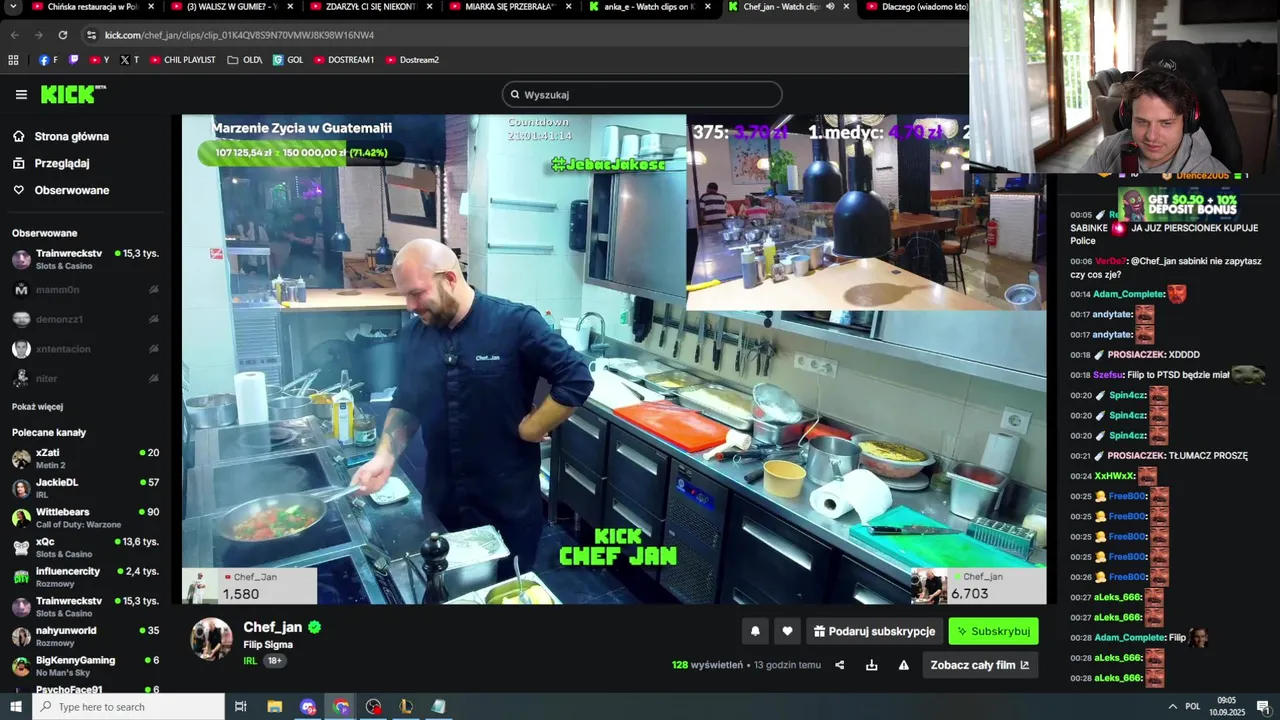Switch to Chińska restauracja browser tab

[92, 7]
